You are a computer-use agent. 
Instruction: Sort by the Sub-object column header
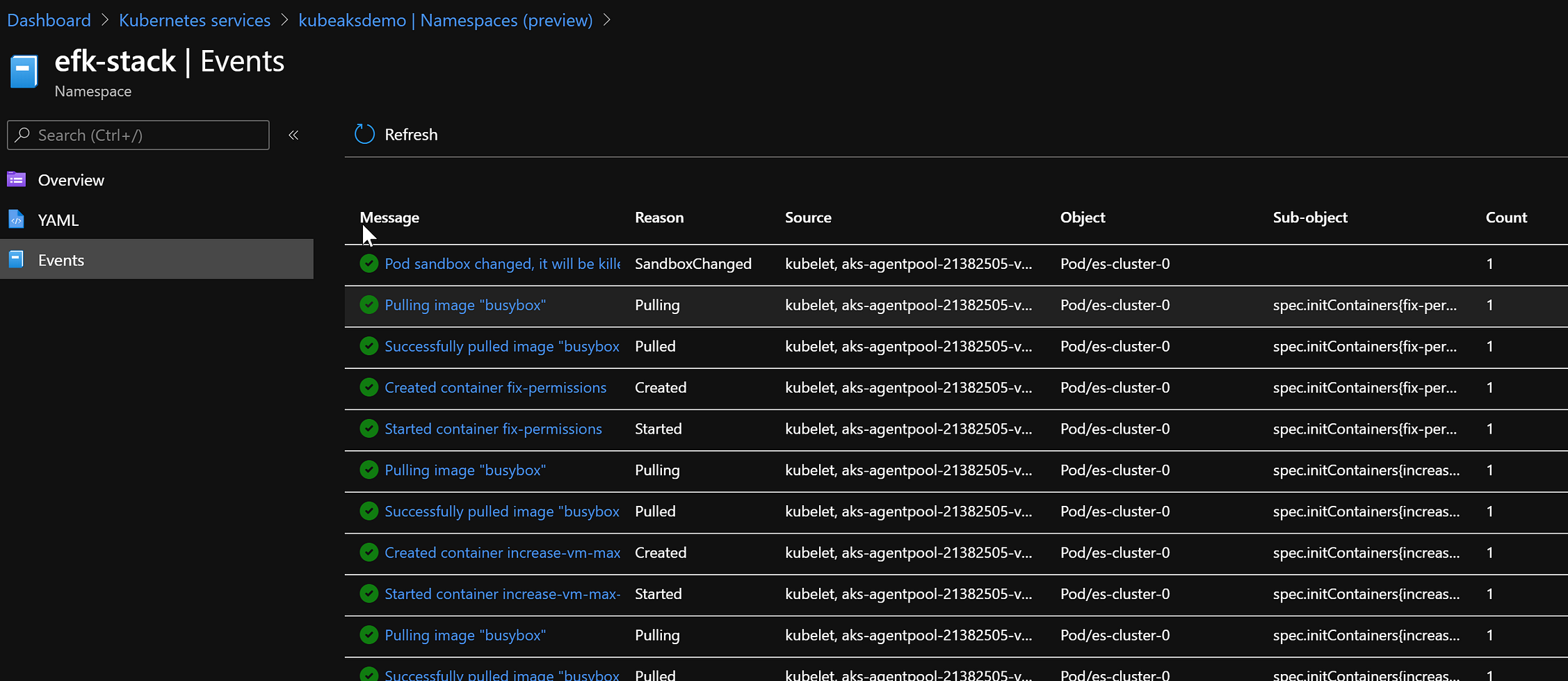click(1310, 218)
